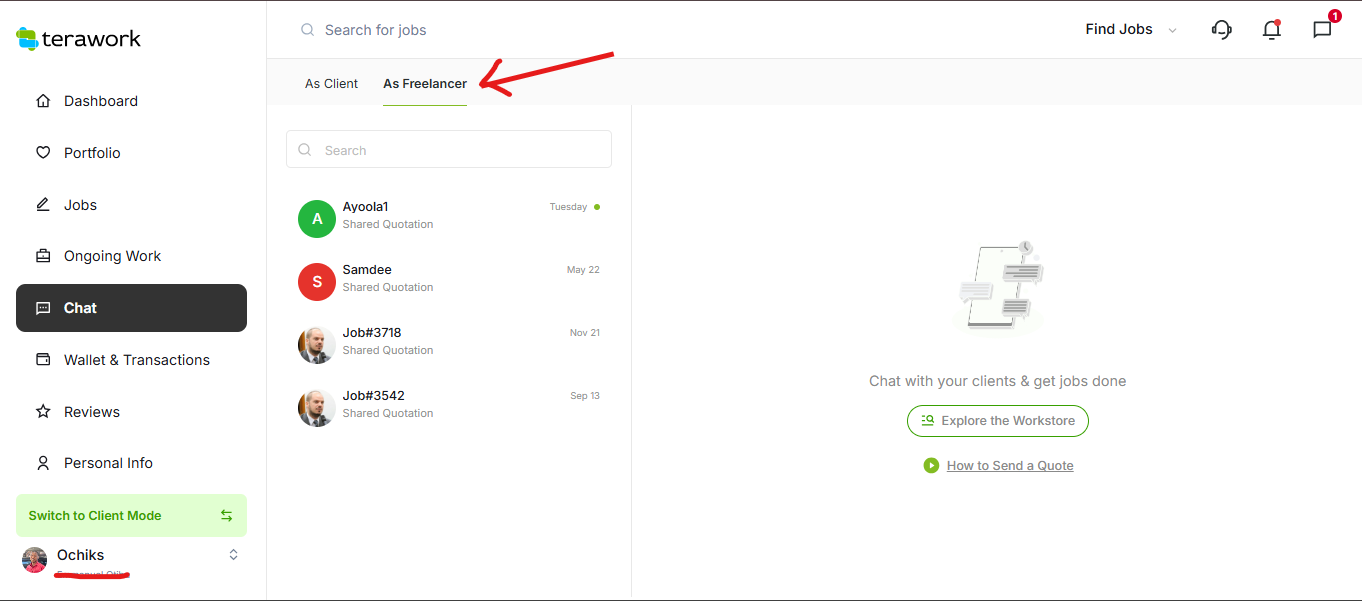
Task: Click Explore the Workstore button
Action: [997, 421]
